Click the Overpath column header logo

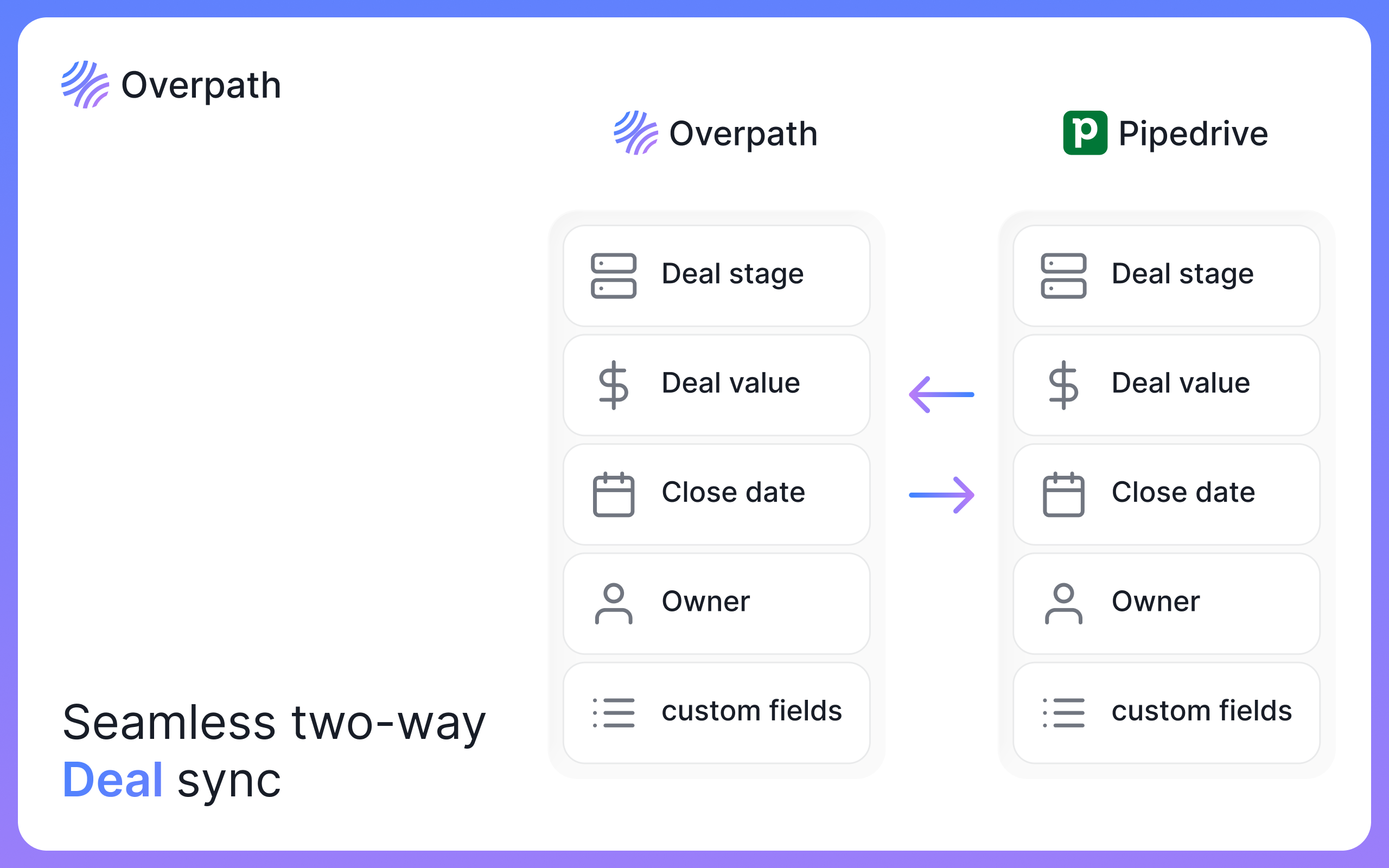(x=716, y=132)
